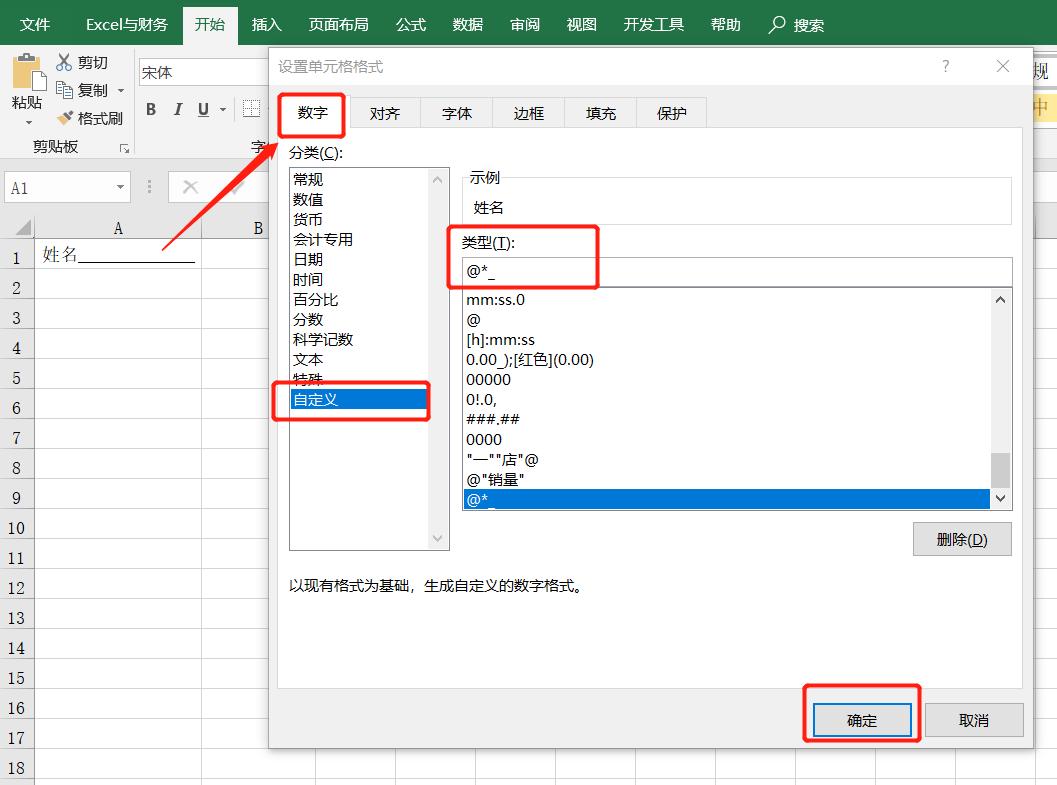The height and width of the screenshot is (785, 1057).
Task: Click the 删除(D) button
Action: 962,539
